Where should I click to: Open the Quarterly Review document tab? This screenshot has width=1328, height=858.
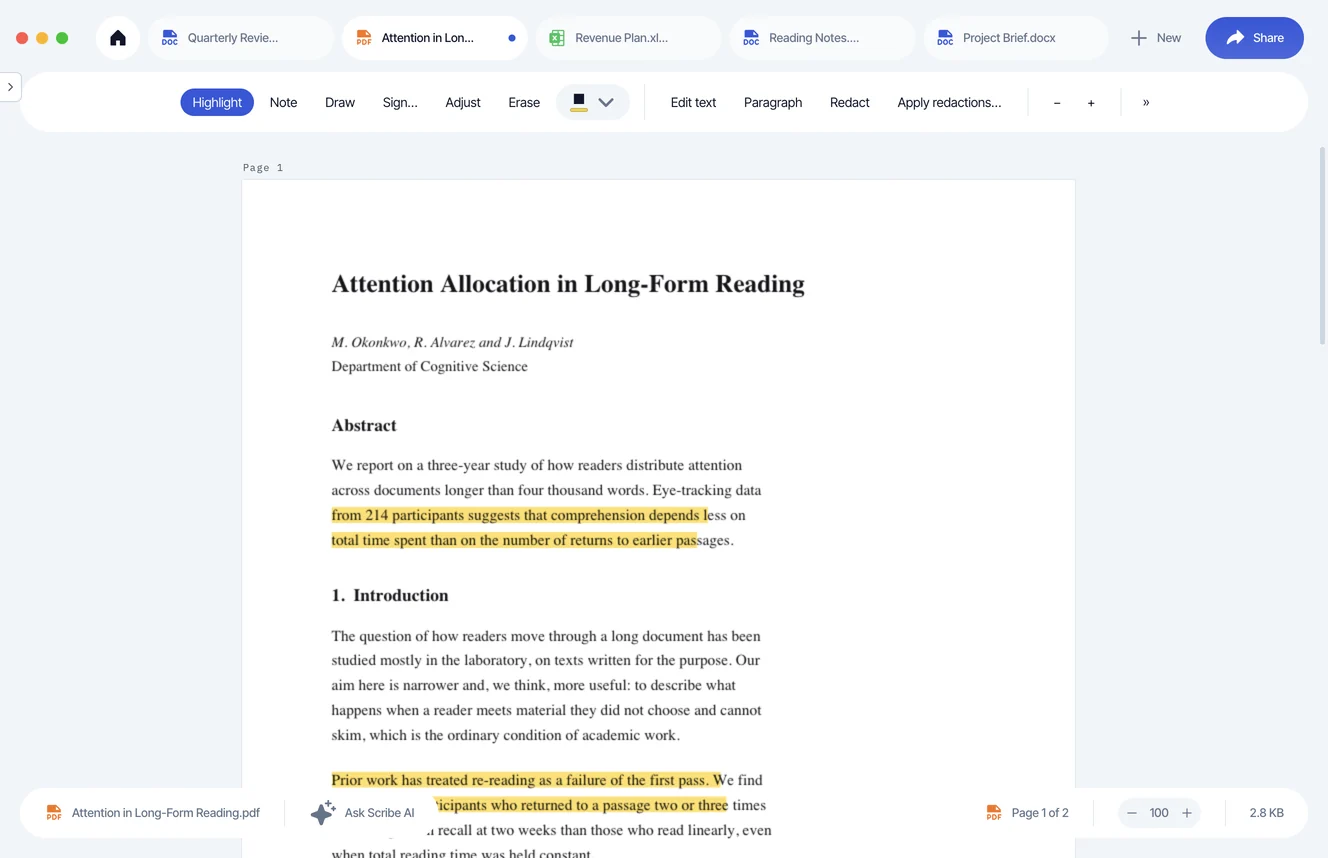pyautogui.click(x=241, y=38)
